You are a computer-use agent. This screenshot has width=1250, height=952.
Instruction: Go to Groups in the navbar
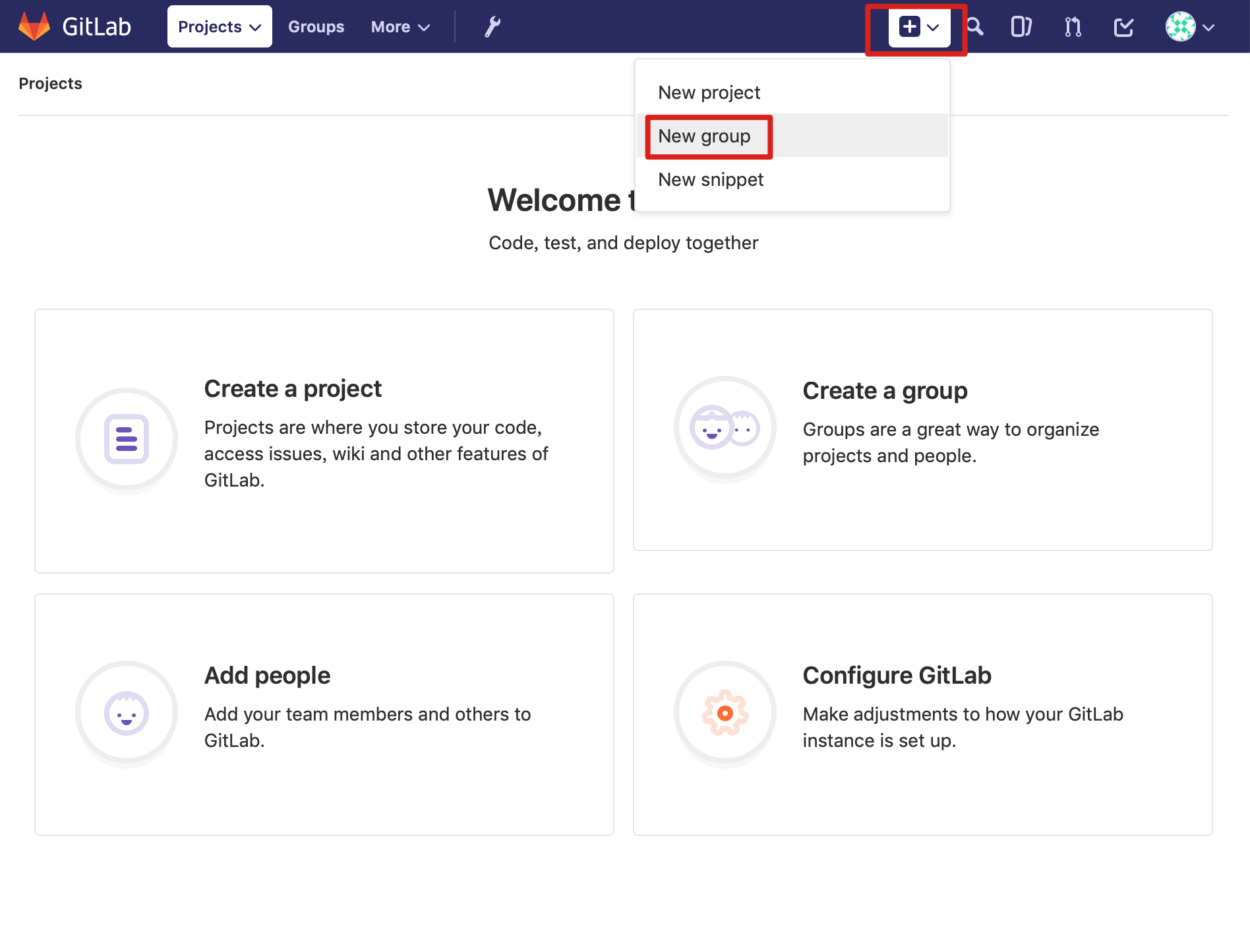(x=316, y=27)
